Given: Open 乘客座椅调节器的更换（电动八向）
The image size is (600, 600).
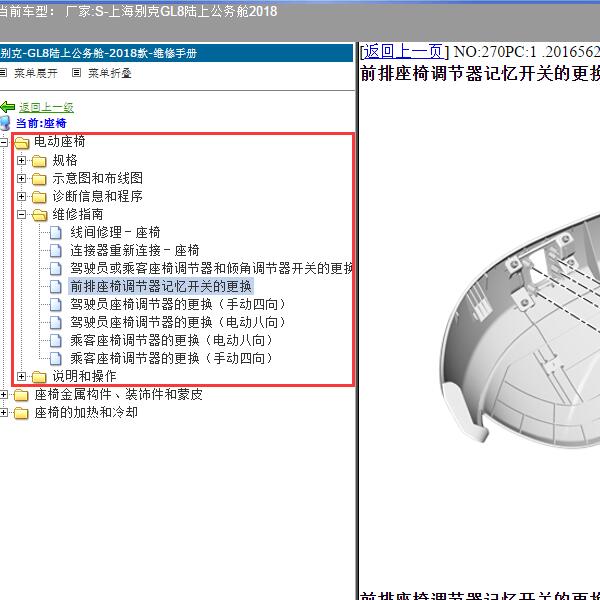Looking at the screenshot, I should coord(172,340).
